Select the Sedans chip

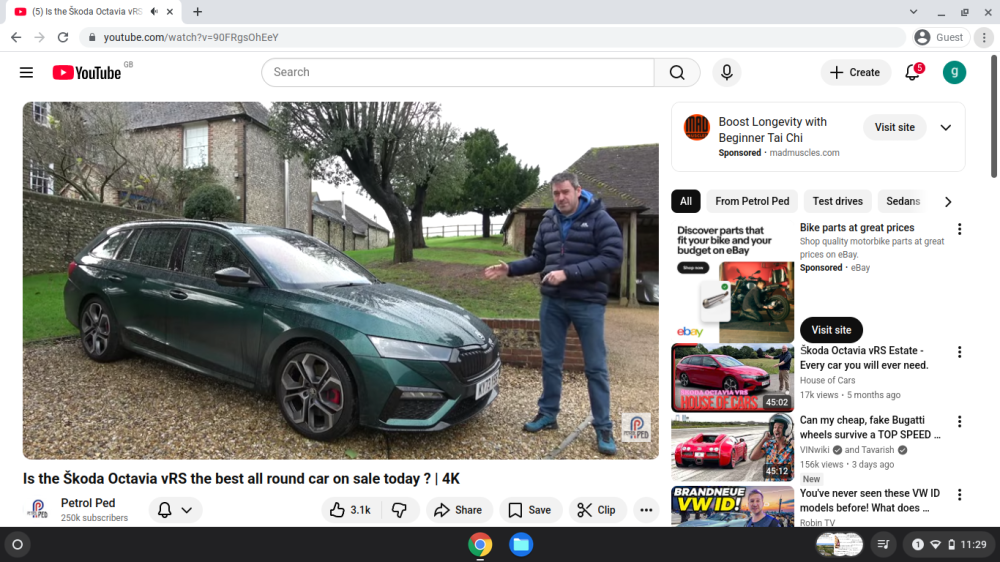click(x=903, y=202)
